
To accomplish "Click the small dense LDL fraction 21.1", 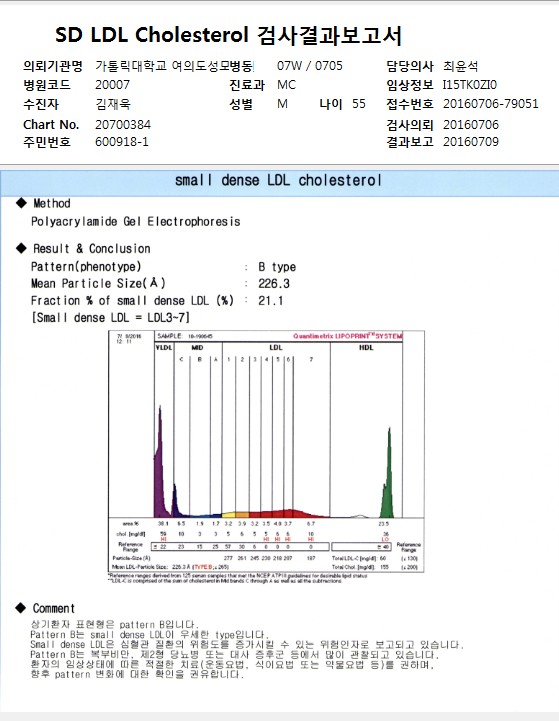I will tap(271, 300).
